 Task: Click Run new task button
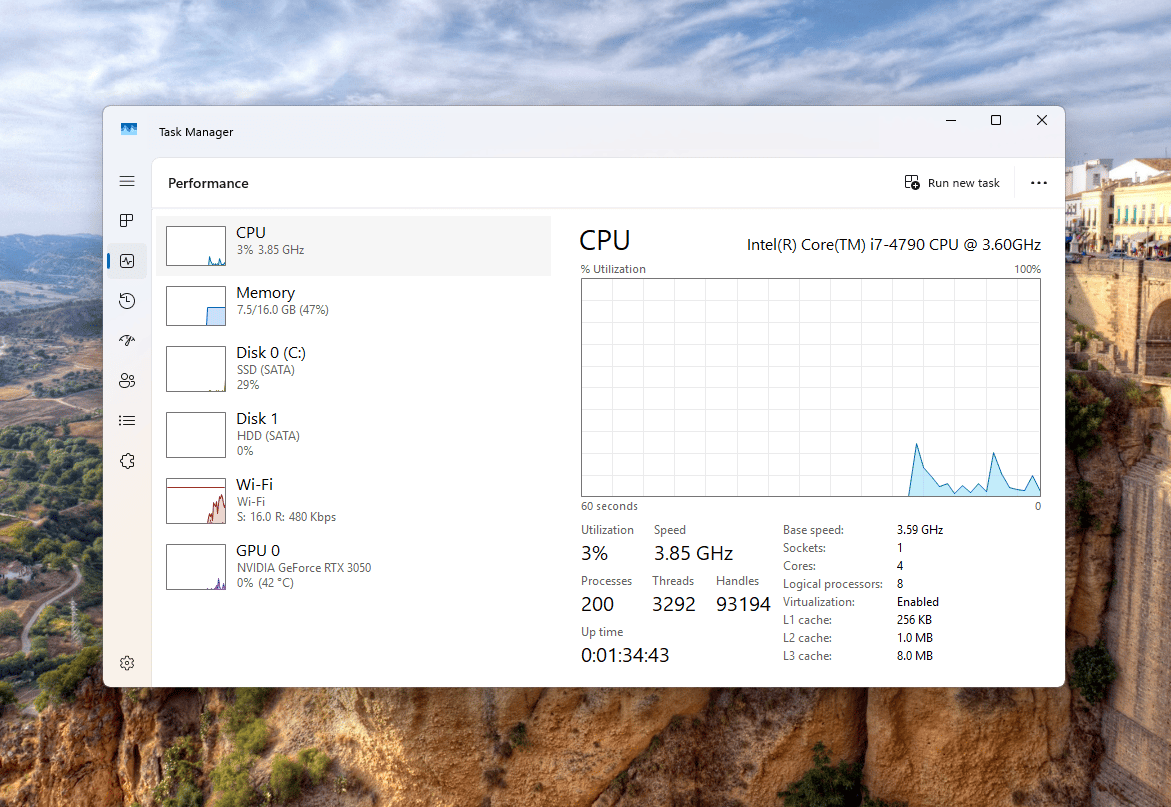coord(952,183)
